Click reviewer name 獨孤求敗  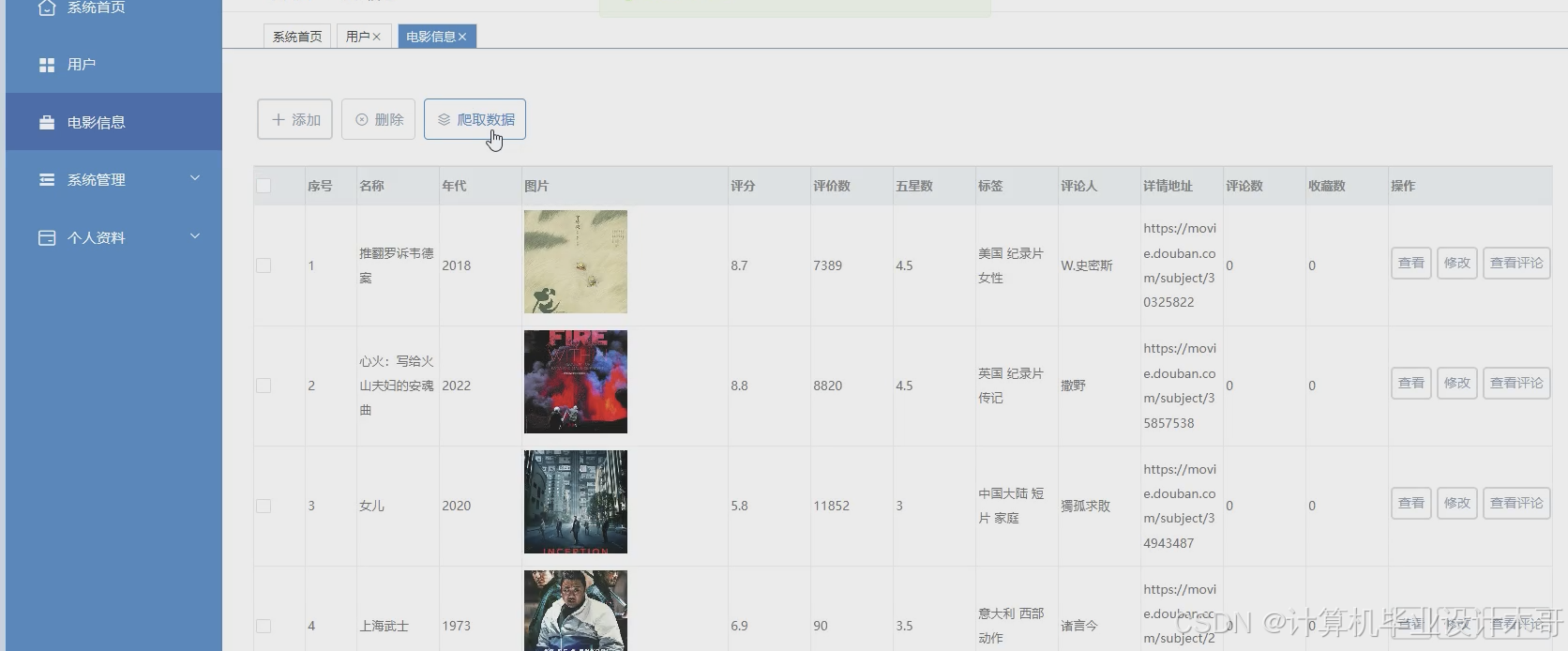point(1085,506)
